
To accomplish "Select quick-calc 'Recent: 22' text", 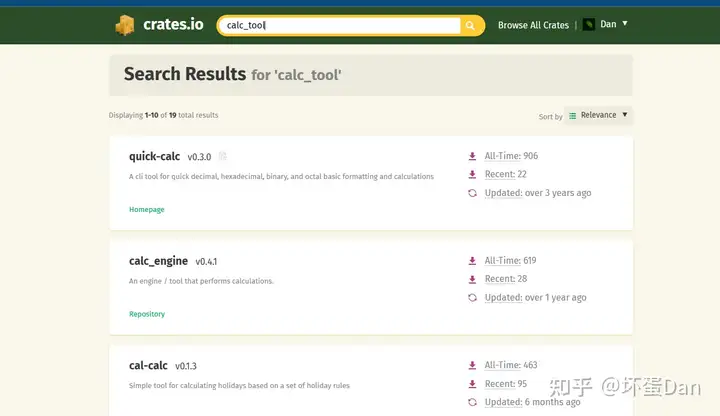I will click(x=506, y=174).
